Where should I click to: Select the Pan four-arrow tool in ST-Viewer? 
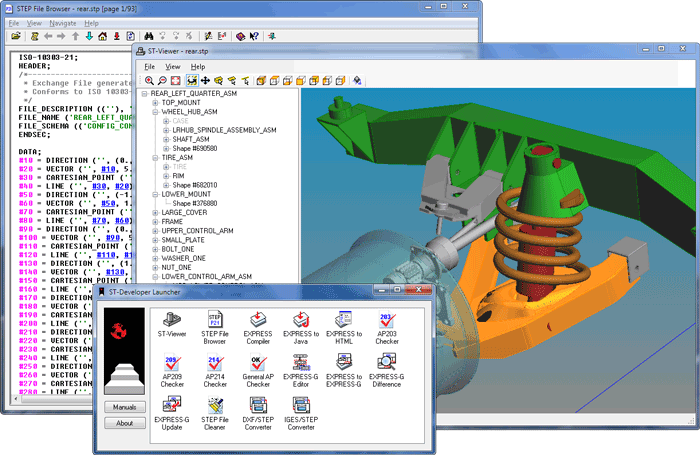tap(205, 80)
